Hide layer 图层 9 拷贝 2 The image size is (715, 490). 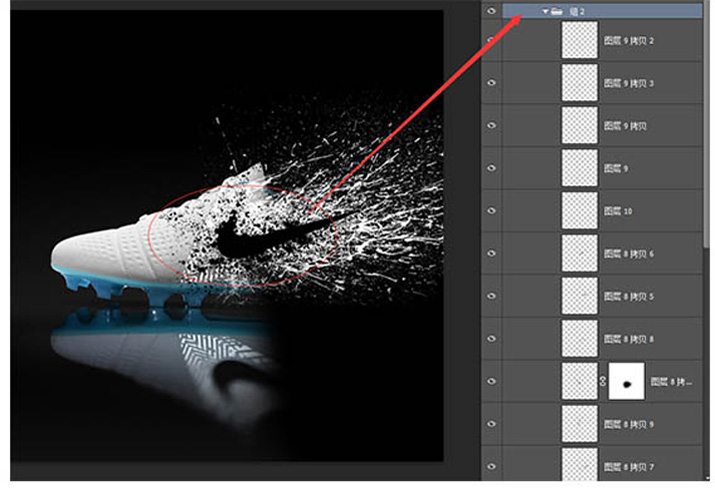pos(491,40)
